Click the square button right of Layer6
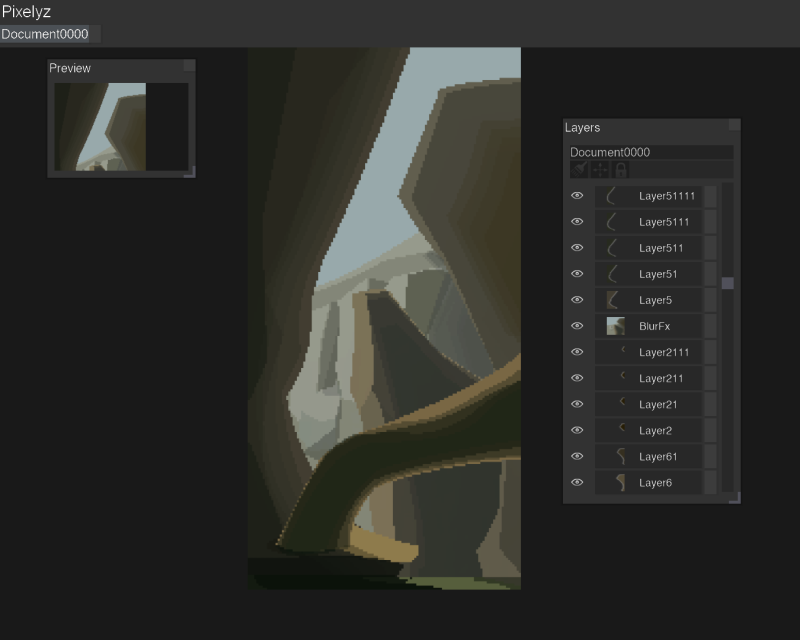The image size is (800, 640). coord(710,482)
